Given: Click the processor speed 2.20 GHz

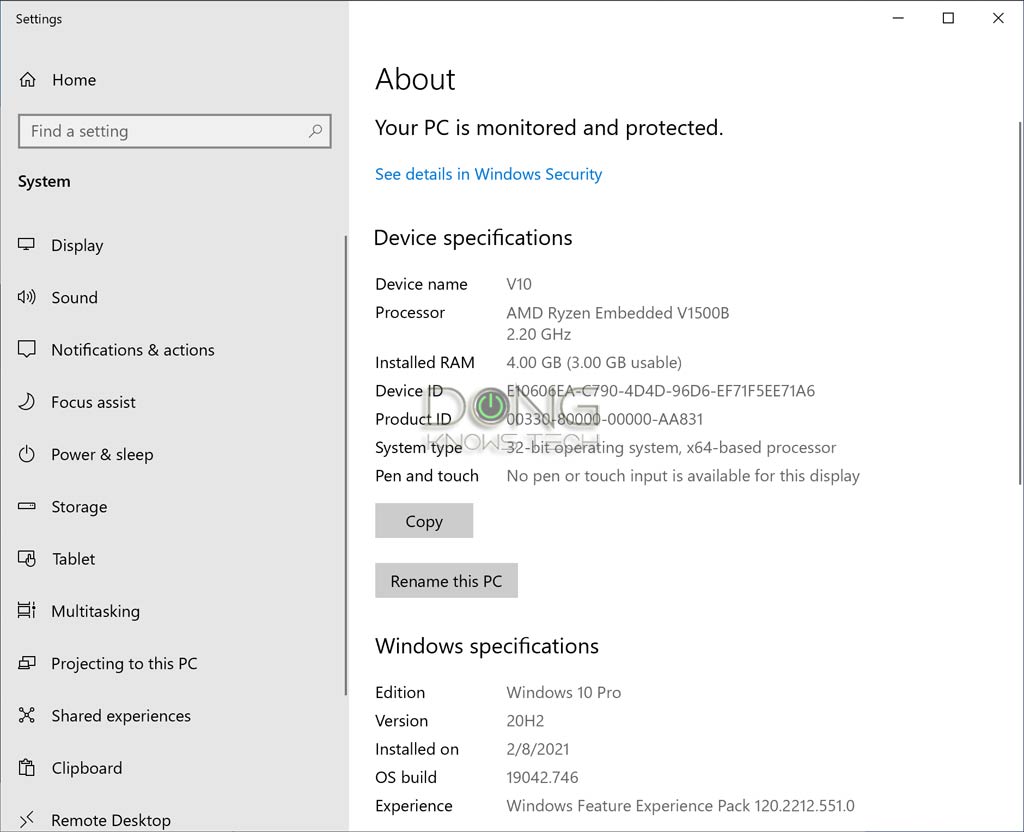Looking at the screenshot, I should 539,334.
